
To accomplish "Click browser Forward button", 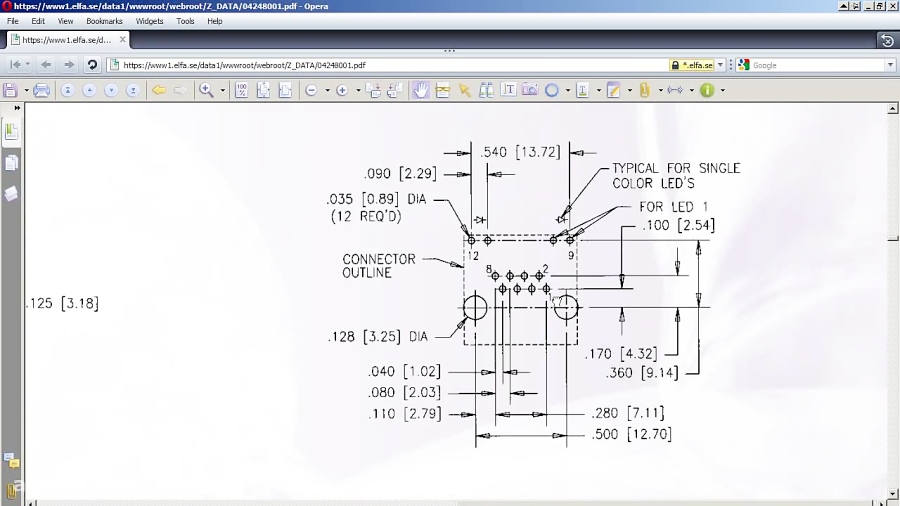I will click(x=69, y=65).
